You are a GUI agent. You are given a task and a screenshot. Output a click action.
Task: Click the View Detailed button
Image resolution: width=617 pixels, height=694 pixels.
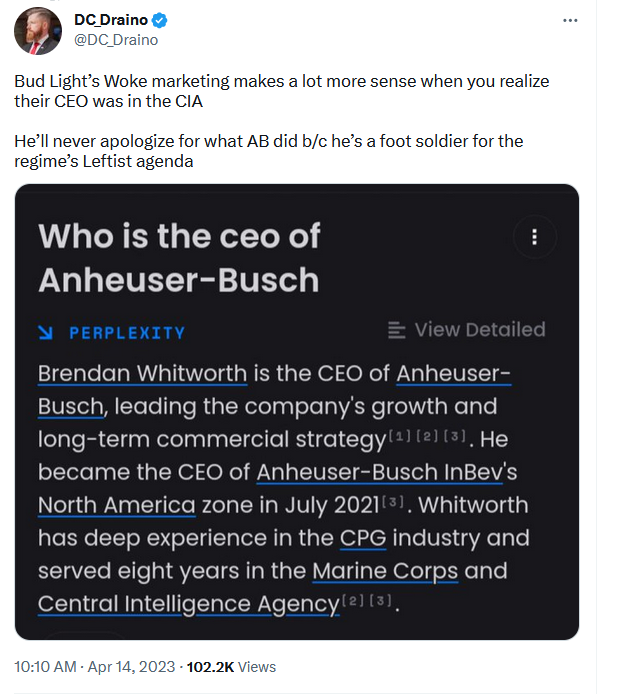[467, 330]
